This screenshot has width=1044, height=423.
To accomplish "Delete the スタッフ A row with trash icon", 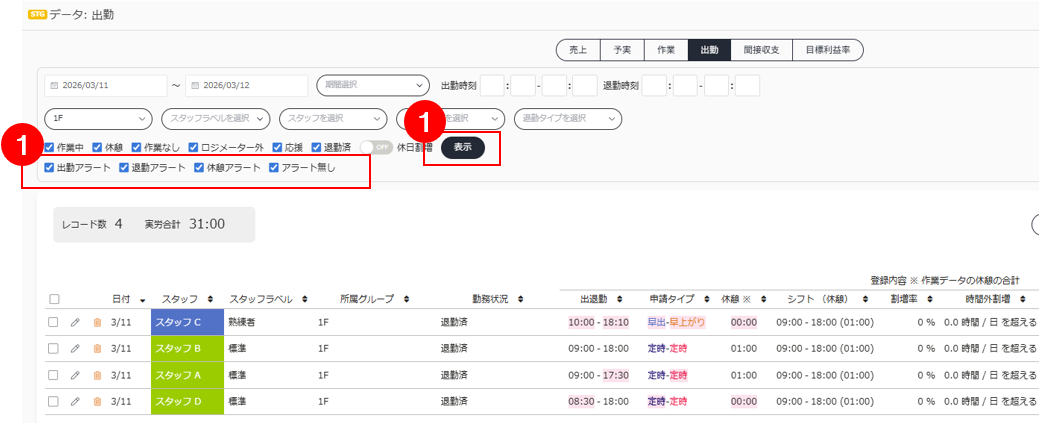I will [97, 375].
